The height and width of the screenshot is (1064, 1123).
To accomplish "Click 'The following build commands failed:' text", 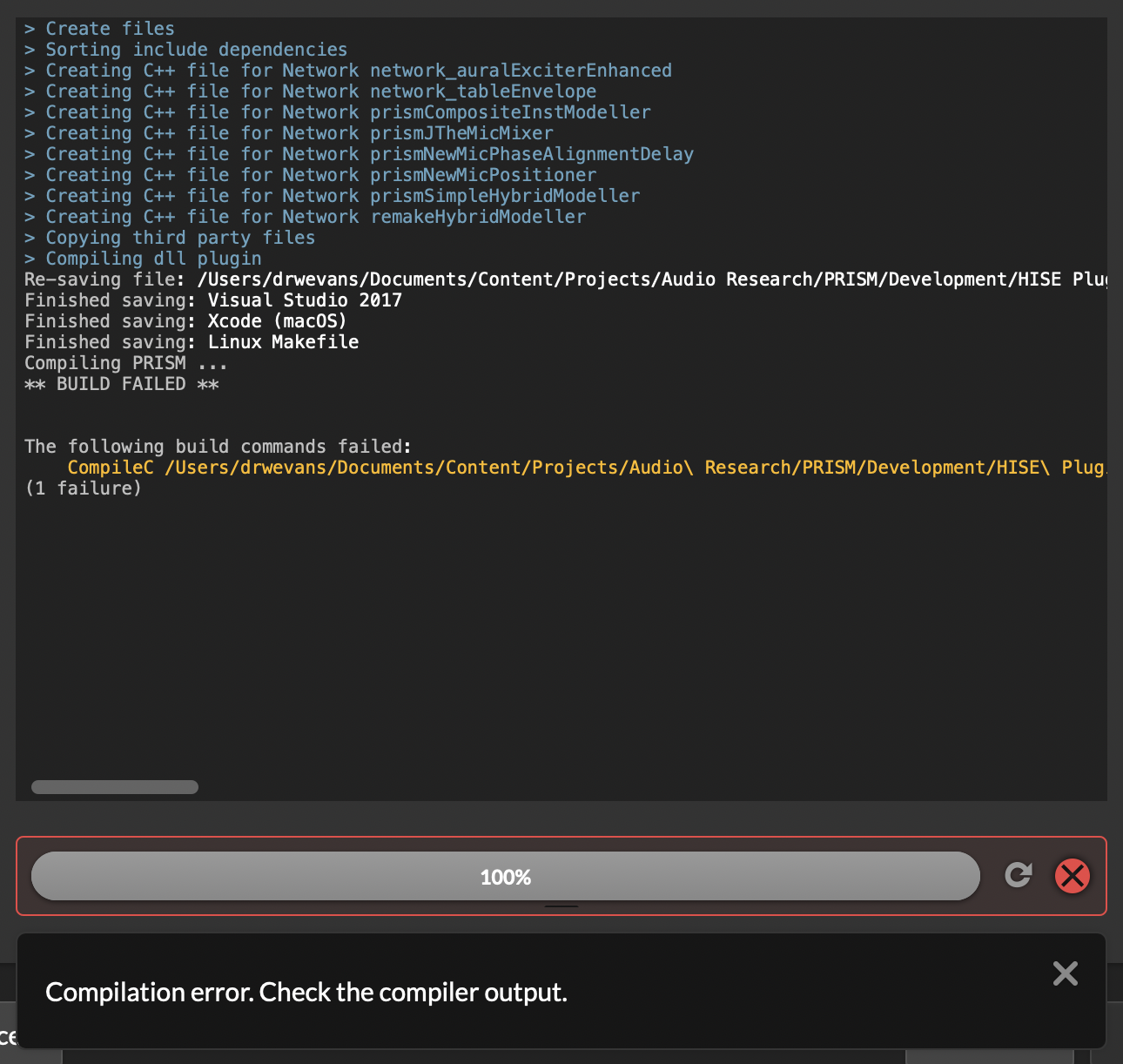I will pos(218,447).
